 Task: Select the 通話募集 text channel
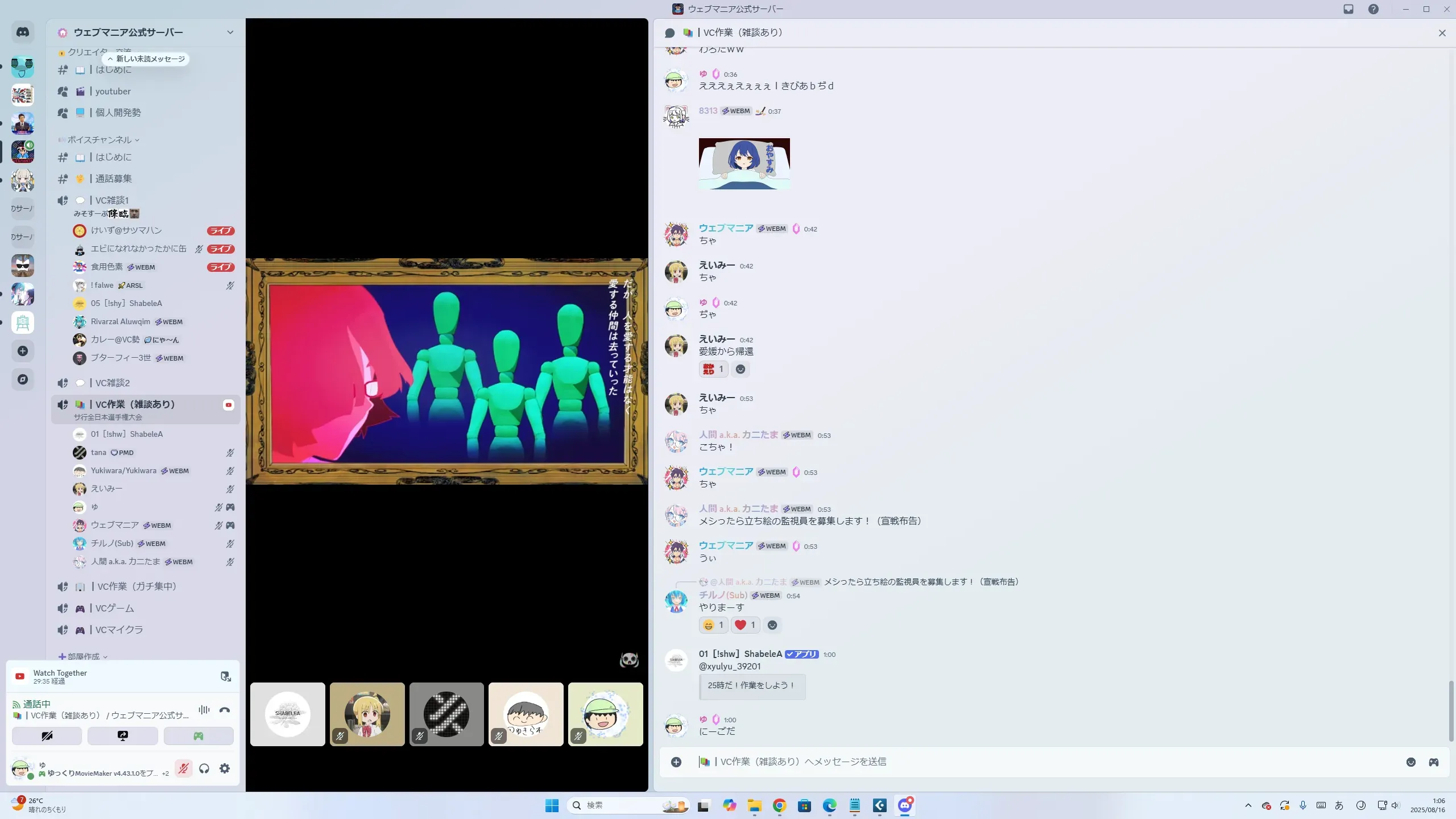(x=113, y=179)
